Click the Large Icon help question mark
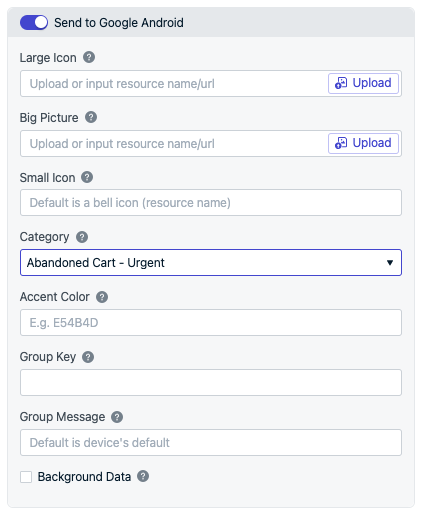The height and width of the screenshot is (517, 423). click(89, 57)
